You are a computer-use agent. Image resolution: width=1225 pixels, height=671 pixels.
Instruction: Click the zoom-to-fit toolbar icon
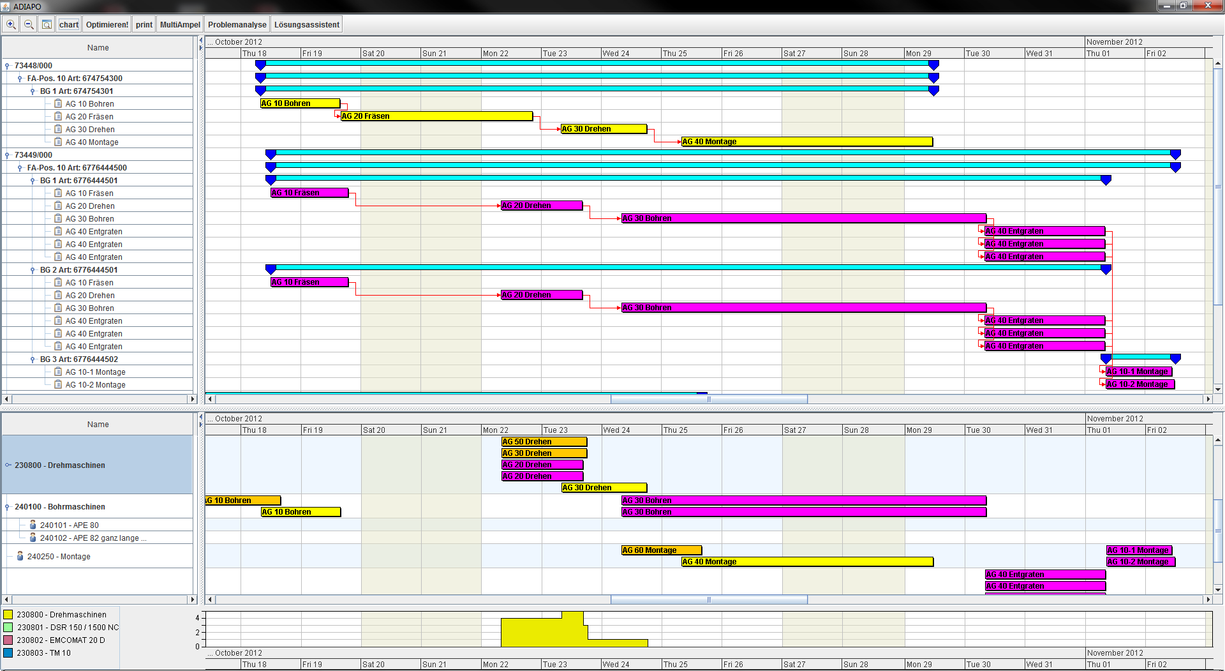(46, 24)
